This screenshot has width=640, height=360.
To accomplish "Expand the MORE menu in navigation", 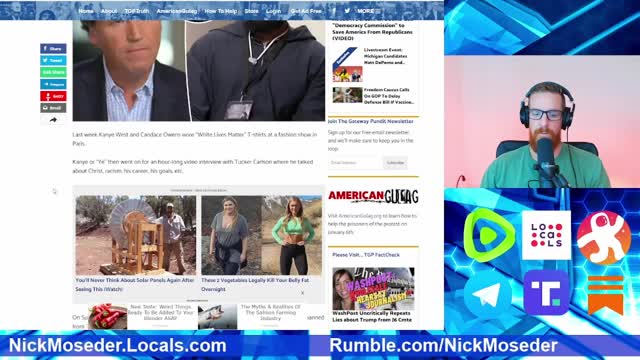I will [369, 11].
